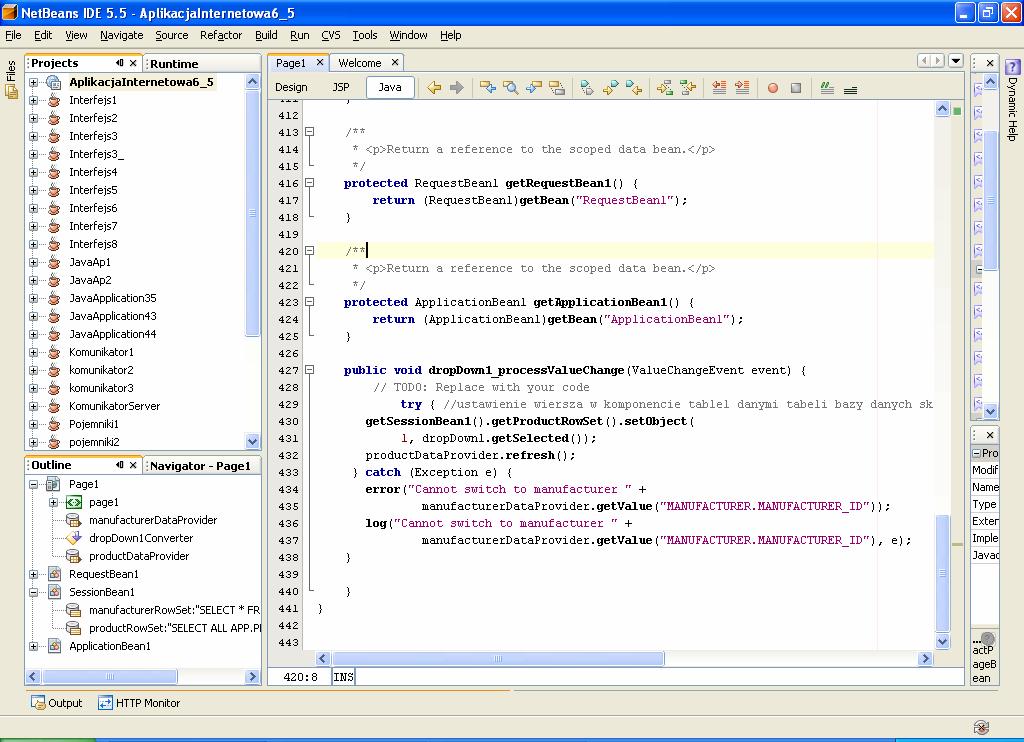This screenshot has width=1024, height=742.
Task: Open the Navigate menu
Action: 121,35
